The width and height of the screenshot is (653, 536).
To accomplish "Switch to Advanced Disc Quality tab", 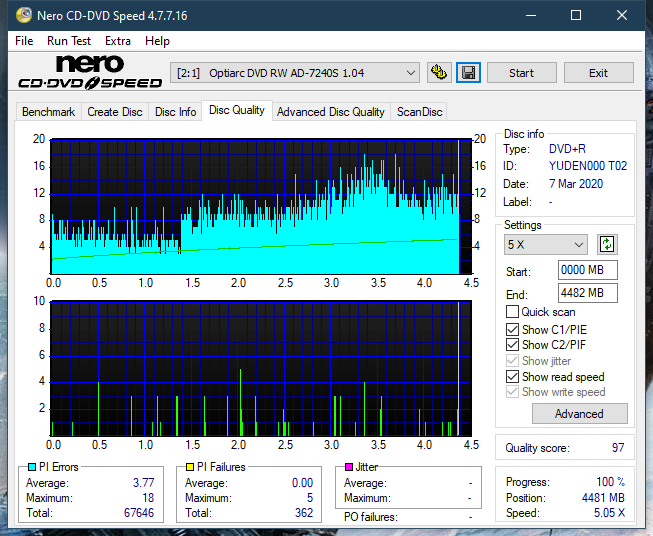I will click(x=331, y=112).
